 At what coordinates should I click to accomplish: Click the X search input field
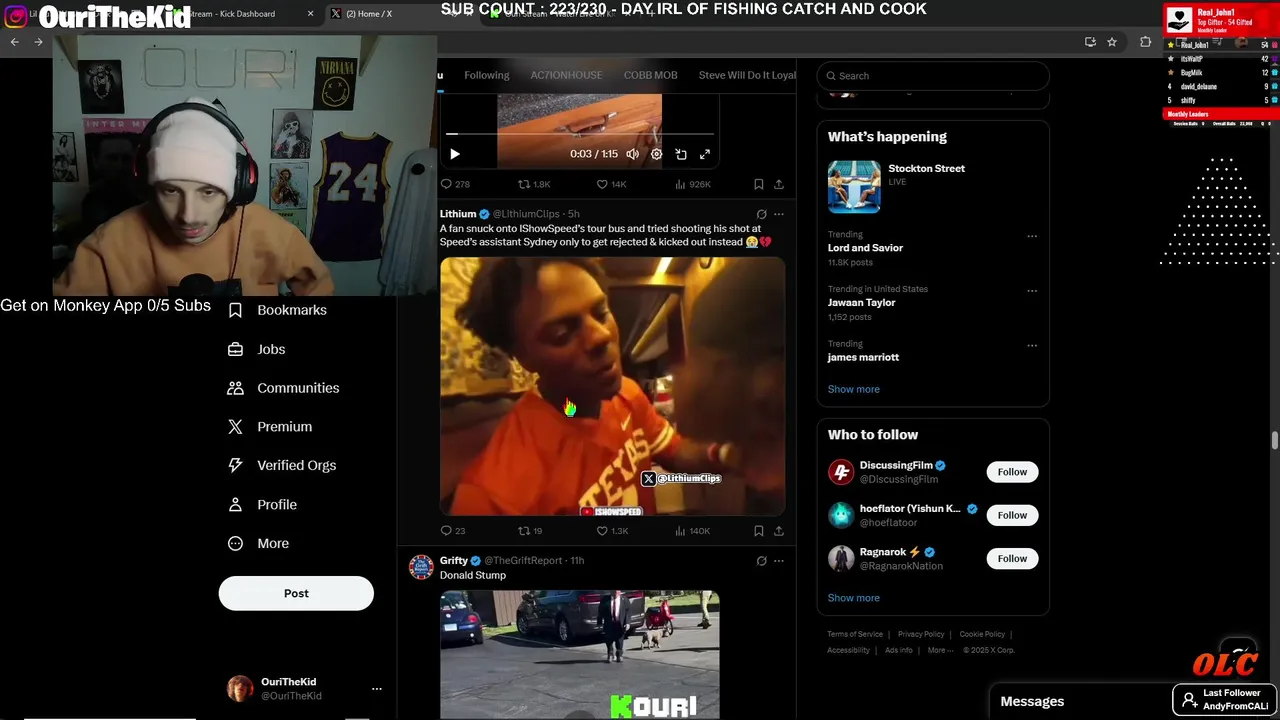933,76
